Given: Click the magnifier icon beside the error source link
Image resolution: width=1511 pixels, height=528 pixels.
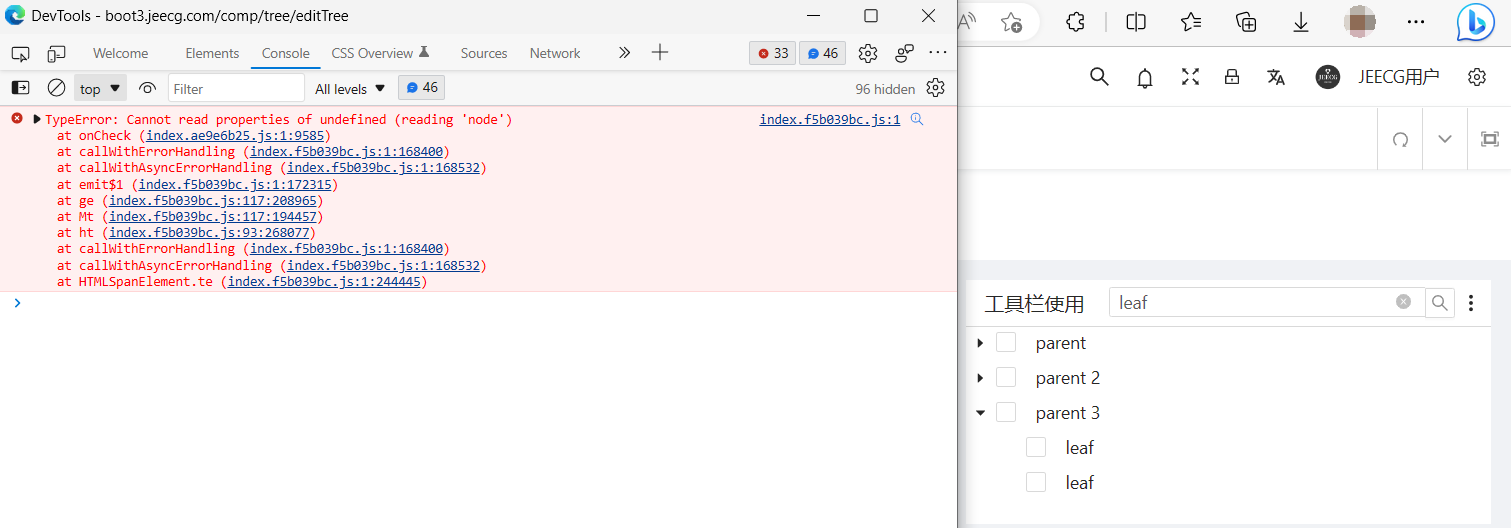Looking at the screenshot, I should (916, 119).
